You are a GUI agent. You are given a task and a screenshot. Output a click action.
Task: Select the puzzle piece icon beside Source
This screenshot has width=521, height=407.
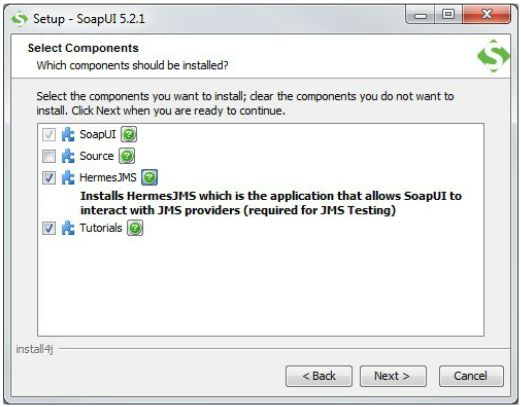[x=68, y=156]
